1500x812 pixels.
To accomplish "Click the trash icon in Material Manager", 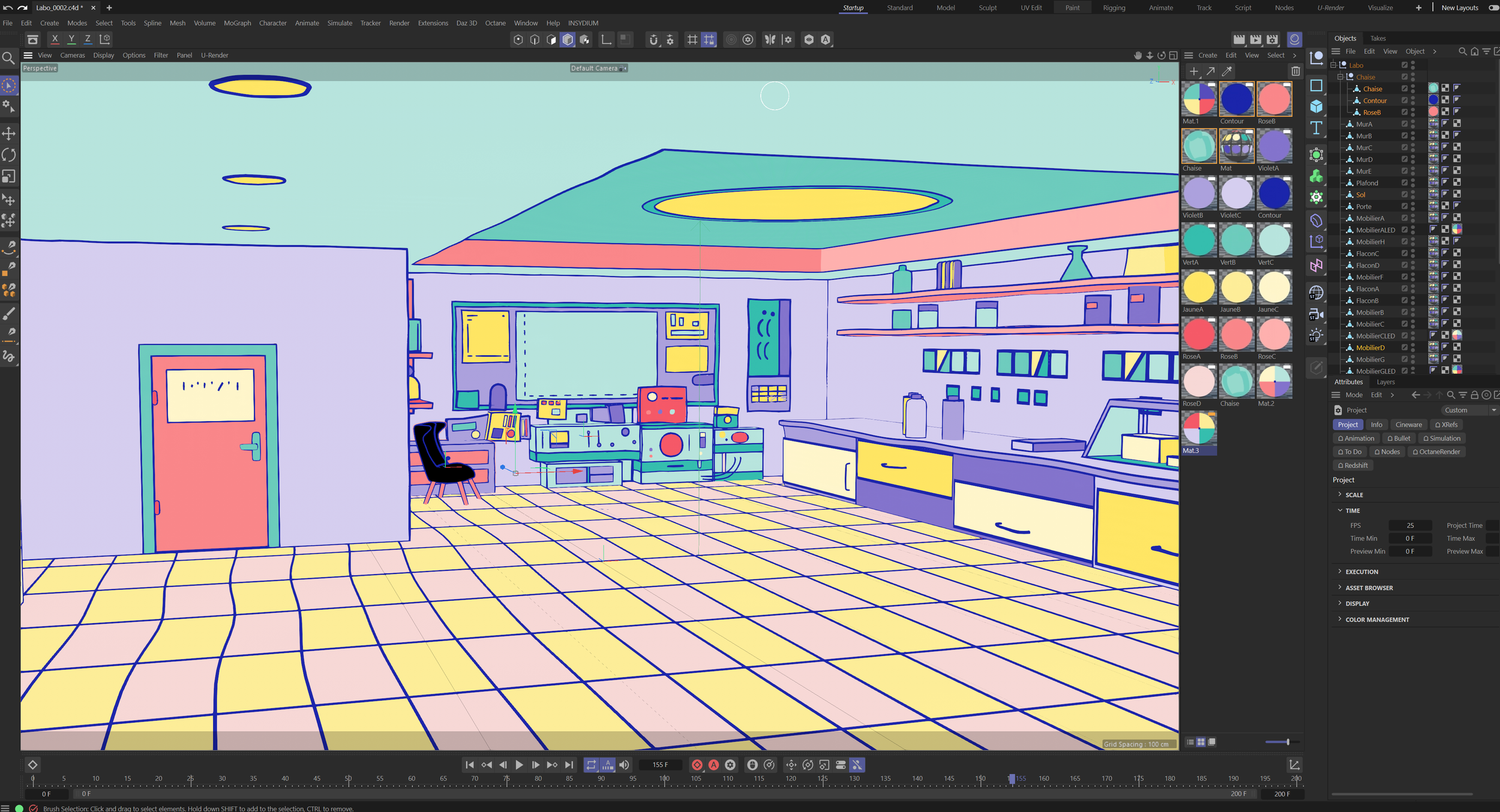I will pyautogui.click(x=1295, y=71).
